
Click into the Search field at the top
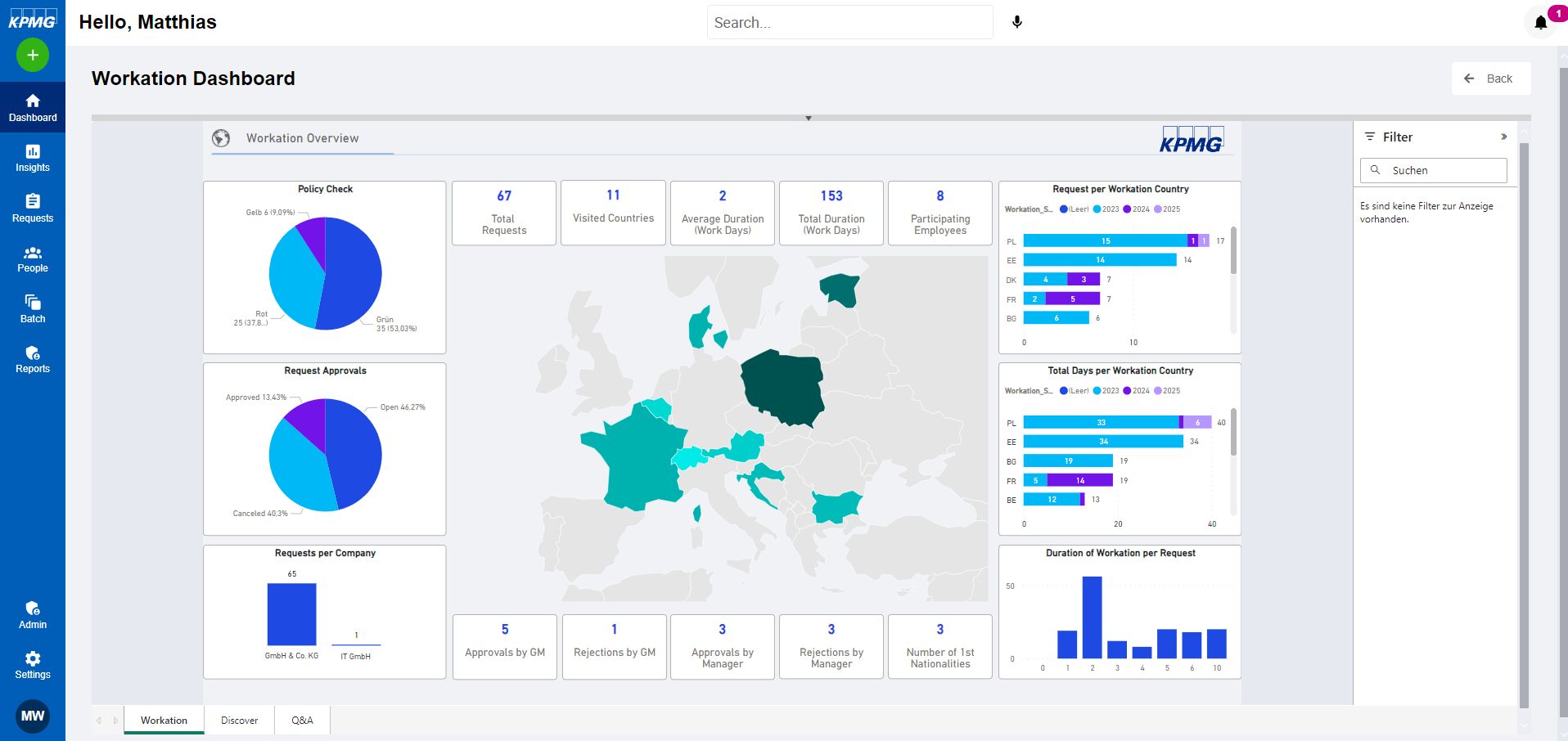(849, 21)
